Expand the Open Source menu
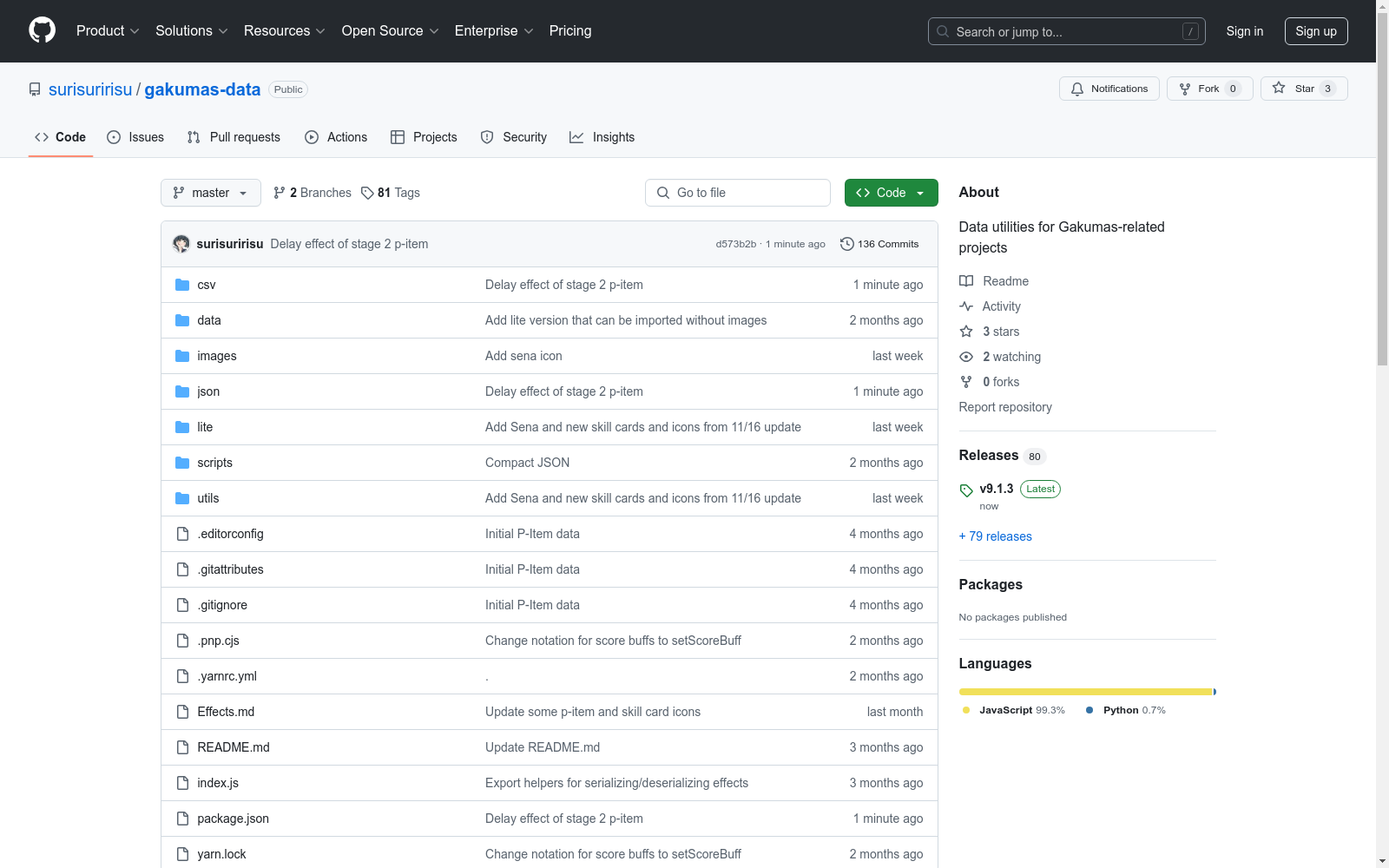Screen dimensions: 1389x868 (x=391, y=31)
